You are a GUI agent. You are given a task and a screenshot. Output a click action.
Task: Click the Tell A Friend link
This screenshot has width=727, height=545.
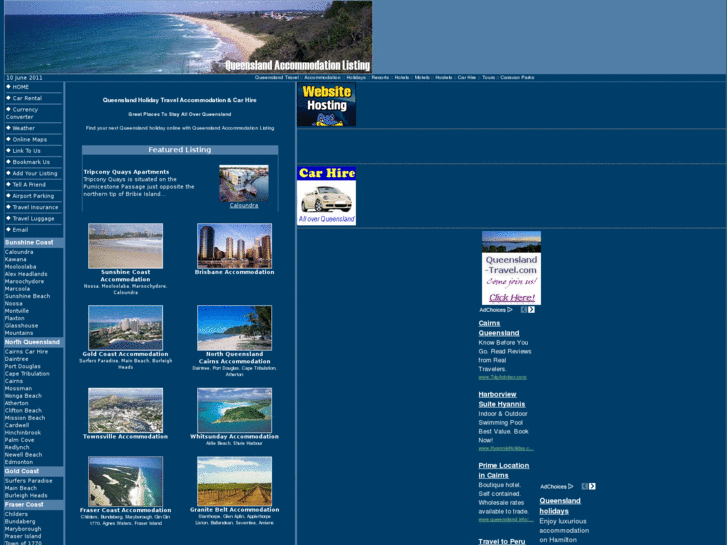pos(29,185)
